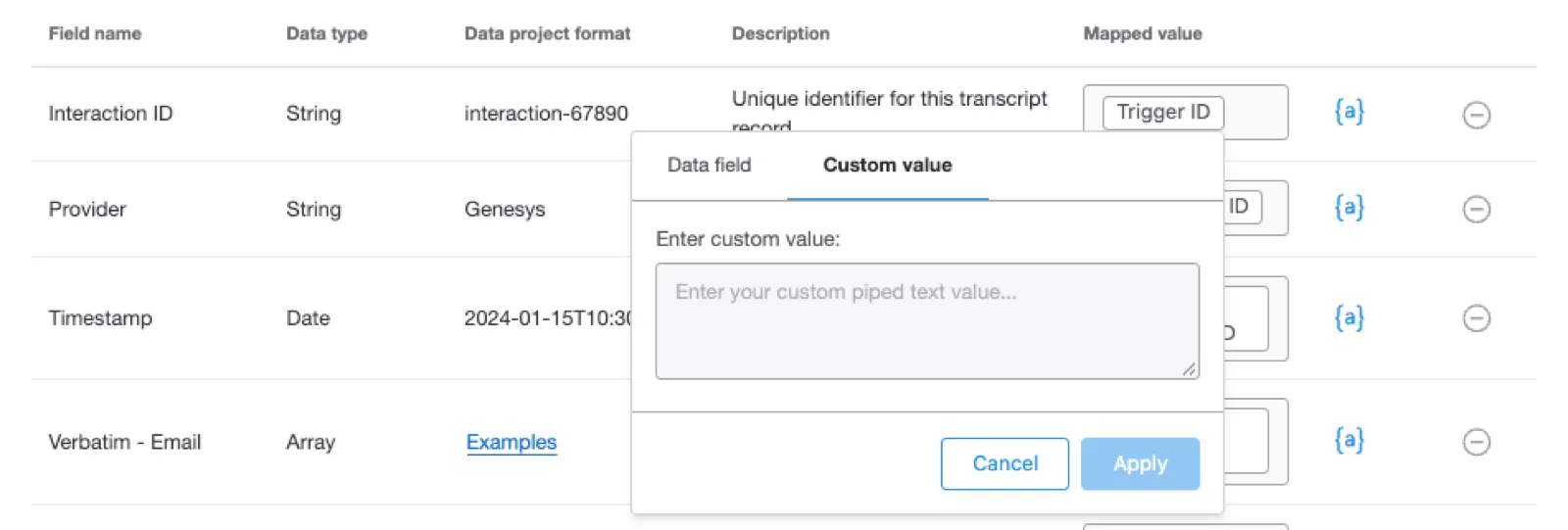Image resolution: width=1568 pixels, height=530 pixels.
Task: Click the Mapped value column header
Action: tap(1142, 33)
